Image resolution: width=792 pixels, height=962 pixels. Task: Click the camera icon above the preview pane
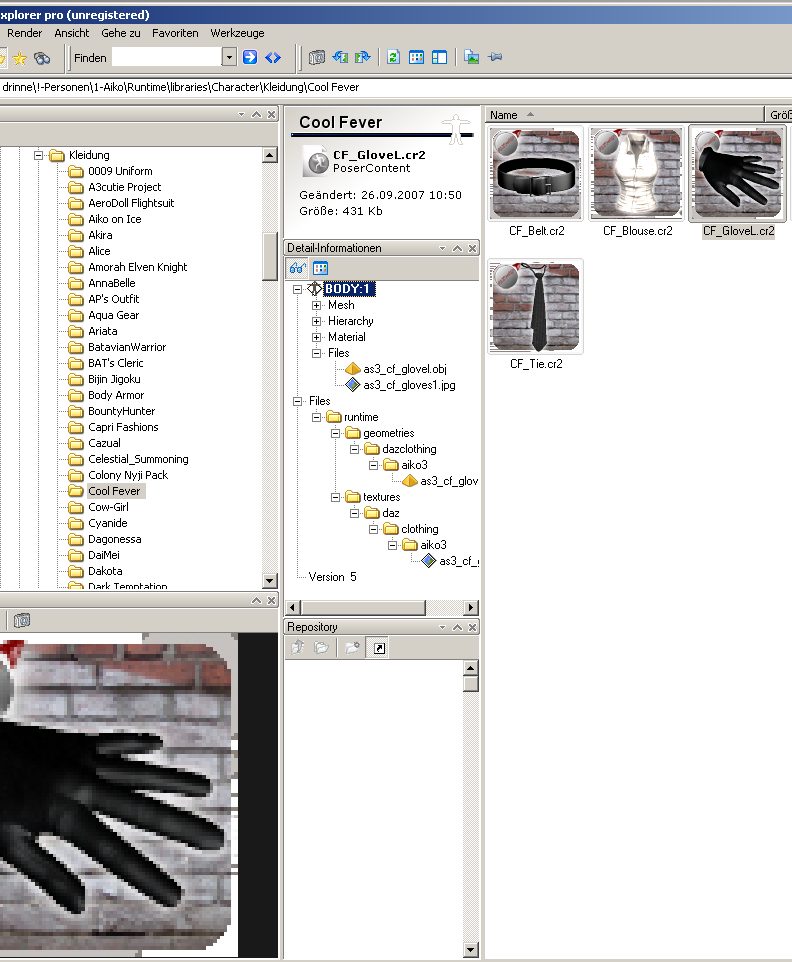coord(21,620)
